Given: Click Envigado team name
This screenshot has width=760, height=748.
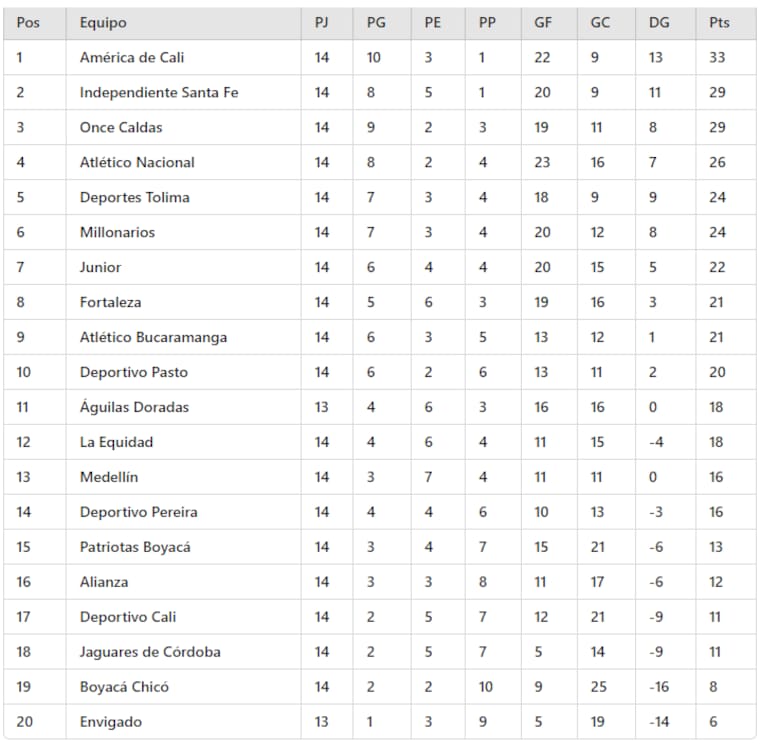Looking at the screenshot, I should (x=111, y=723).
